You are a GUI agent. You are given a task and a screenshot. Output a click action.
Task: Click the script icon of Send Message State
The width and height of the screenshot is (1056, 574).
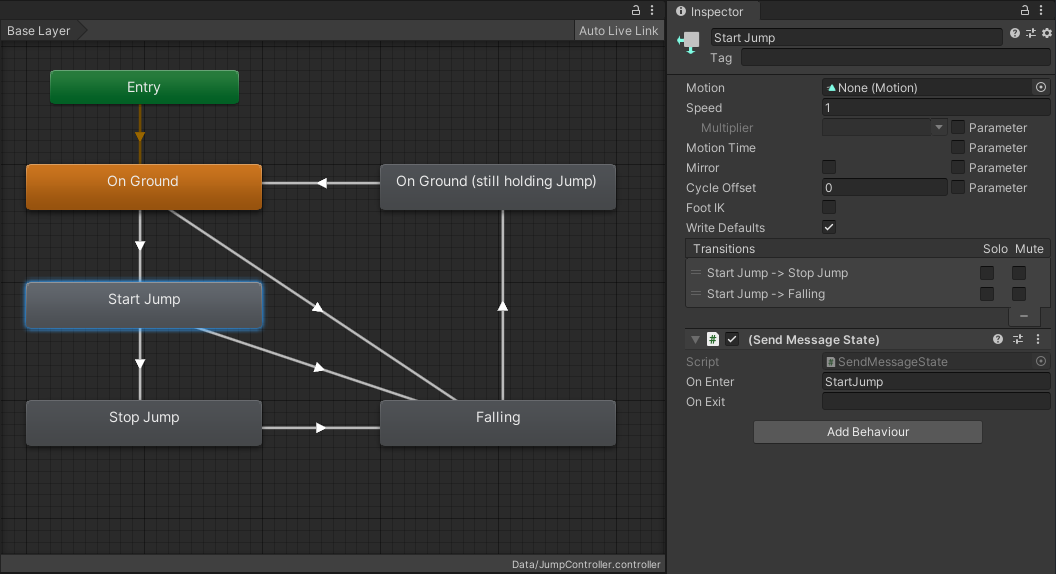pyautogui.click(x=713, y=340)
